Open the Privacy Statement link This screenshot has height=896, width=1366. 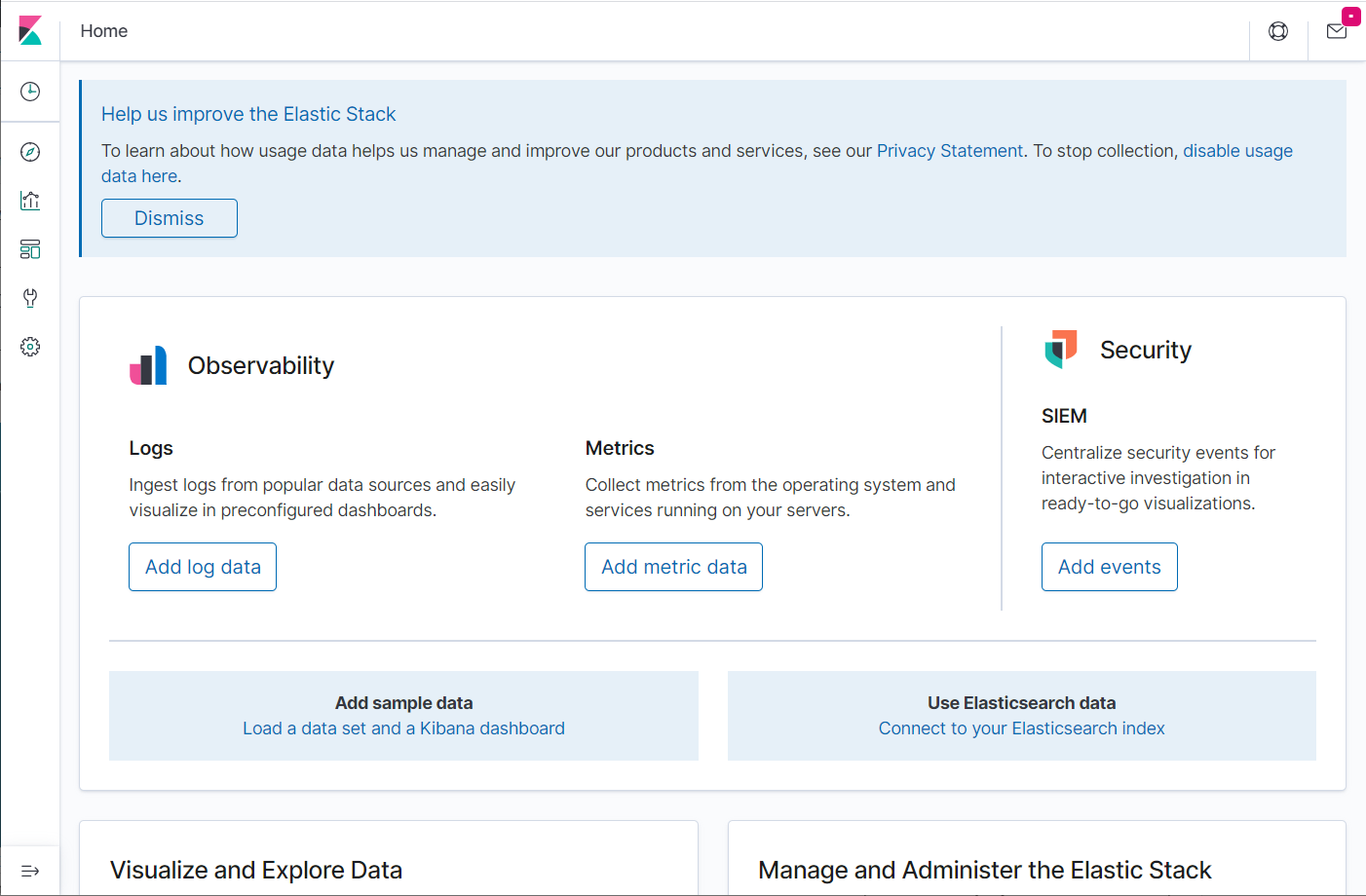pyautogui.click(x=950, y=151)
